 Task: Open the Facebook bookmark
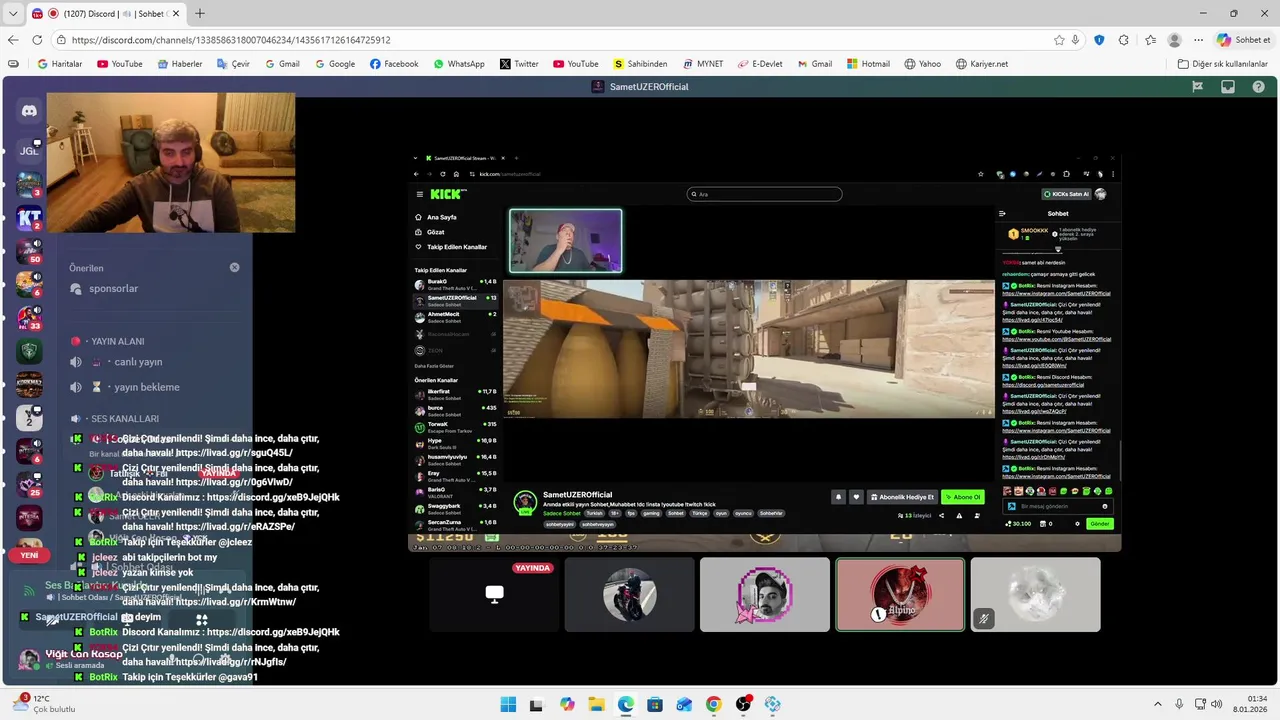[x=394, y=64]
